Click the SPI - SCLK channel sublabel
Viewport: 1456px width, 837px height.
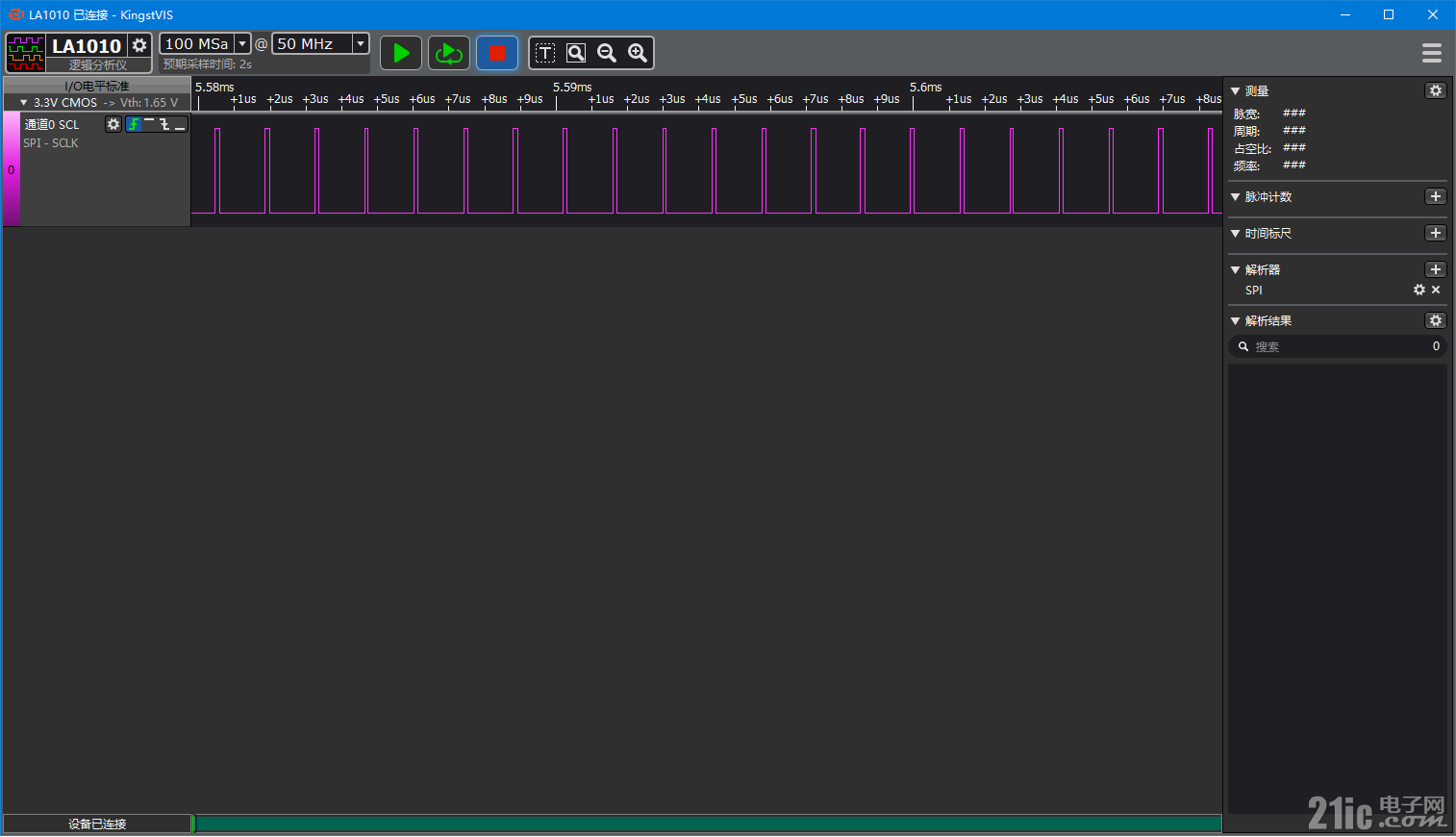[x=51, y=142]
